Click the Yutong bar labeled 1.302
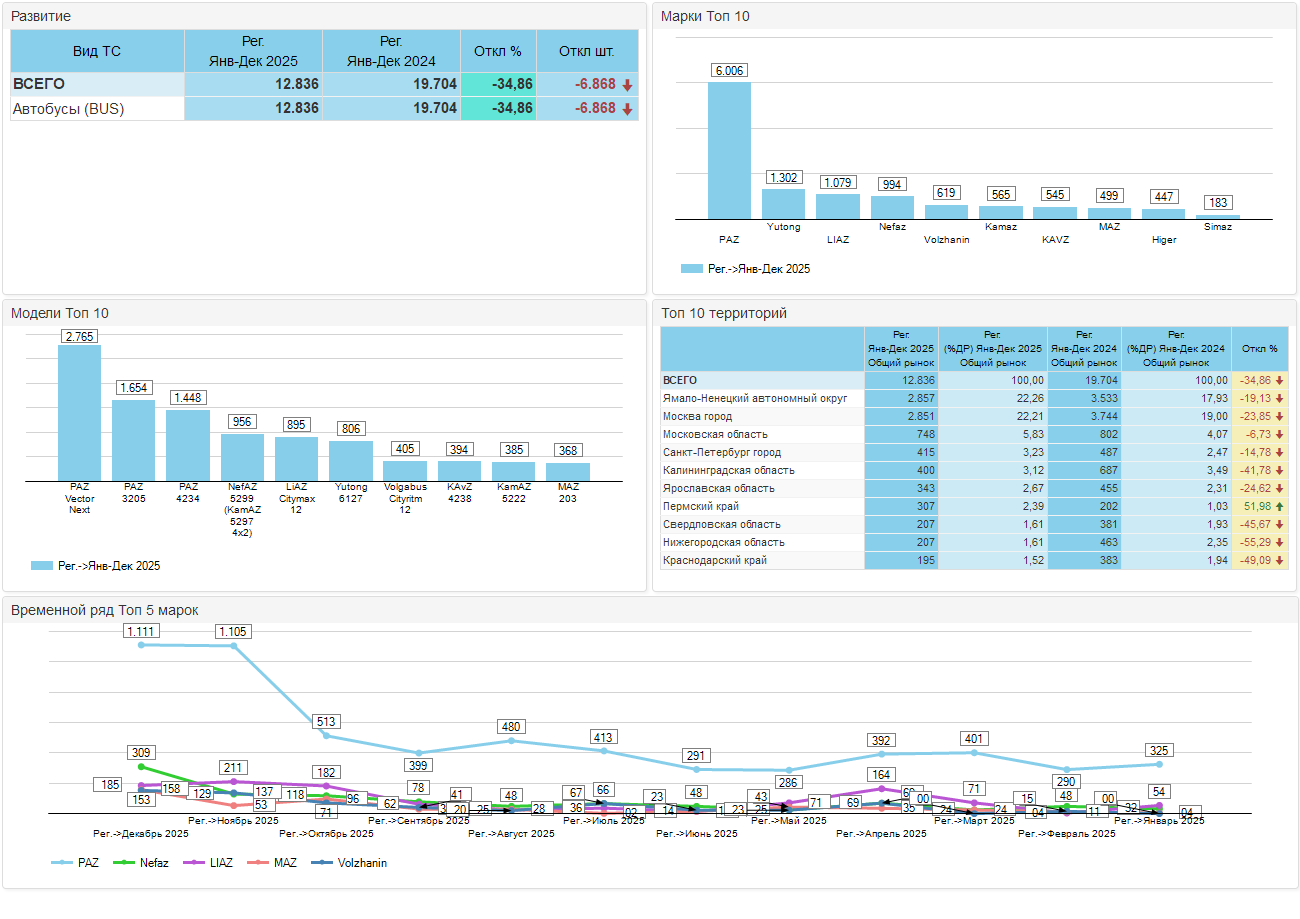The image size is (1300, 919). (783, 203)
